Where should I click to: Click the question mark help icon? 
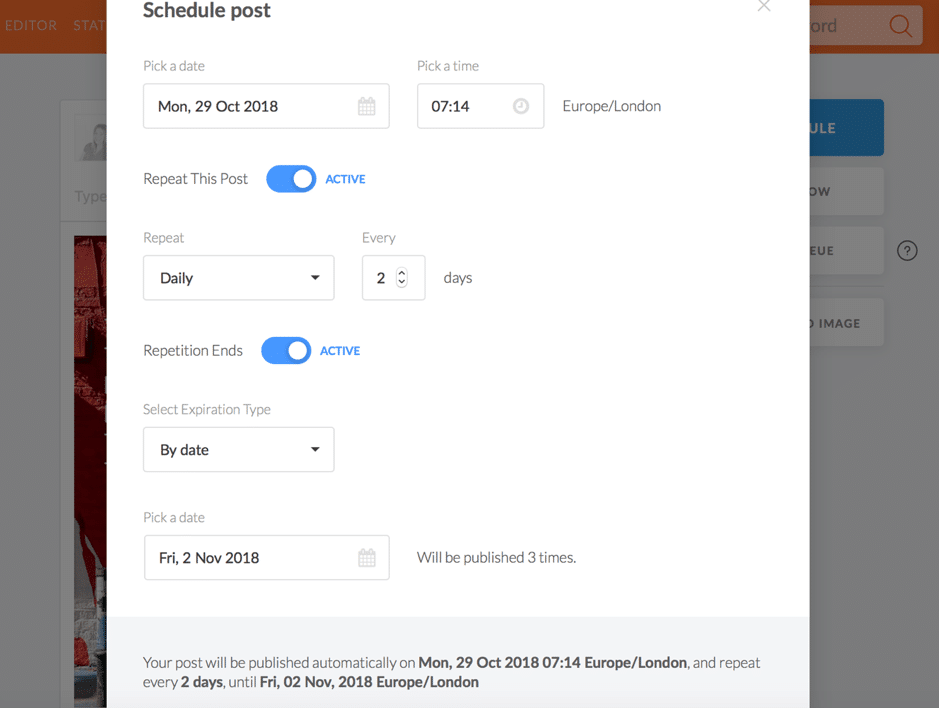click(907, 250)
